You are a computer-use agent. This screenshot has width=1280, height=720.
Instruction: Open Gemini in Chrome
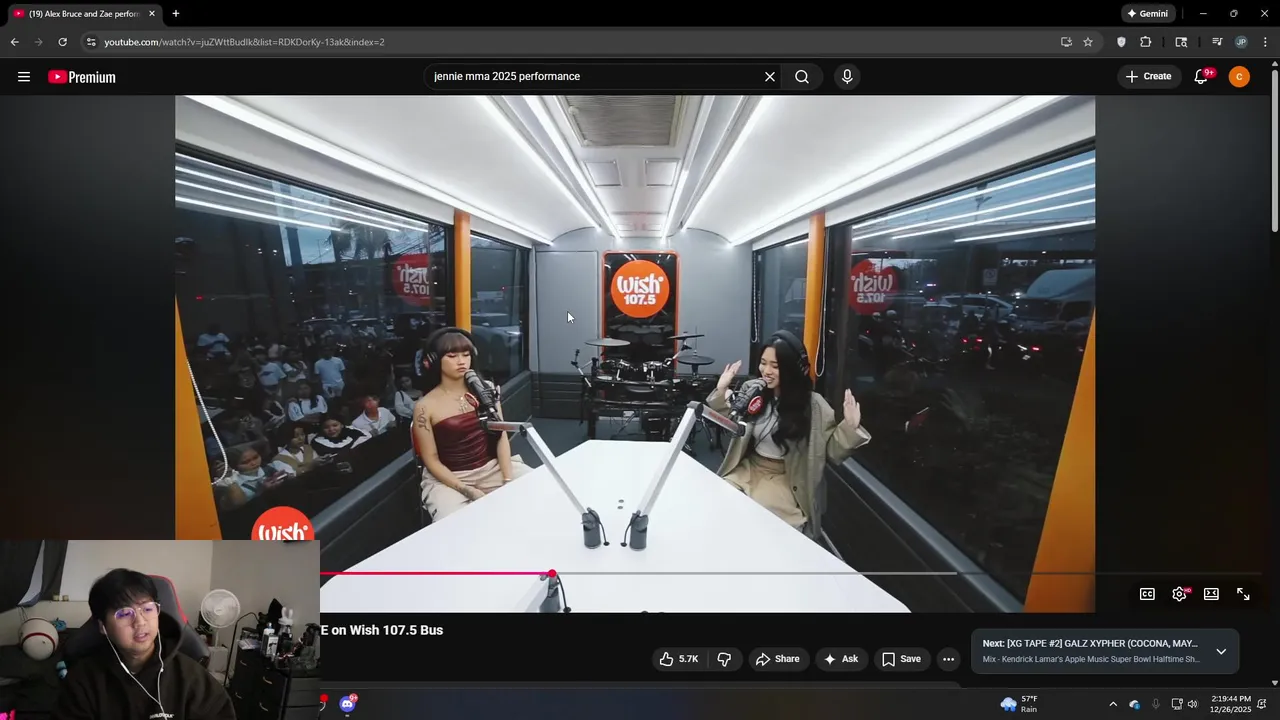point(1148,14)
